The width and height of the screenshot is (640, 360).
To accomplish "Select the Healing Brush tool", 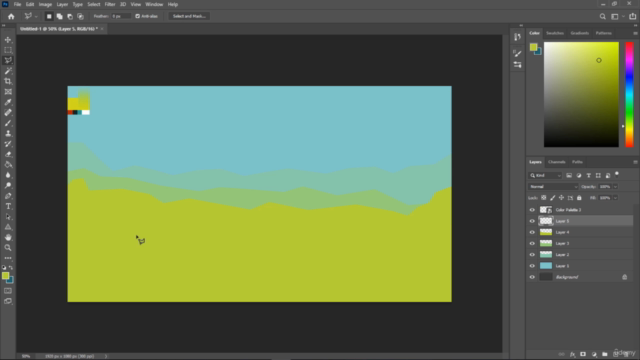I will click(8, 113).
